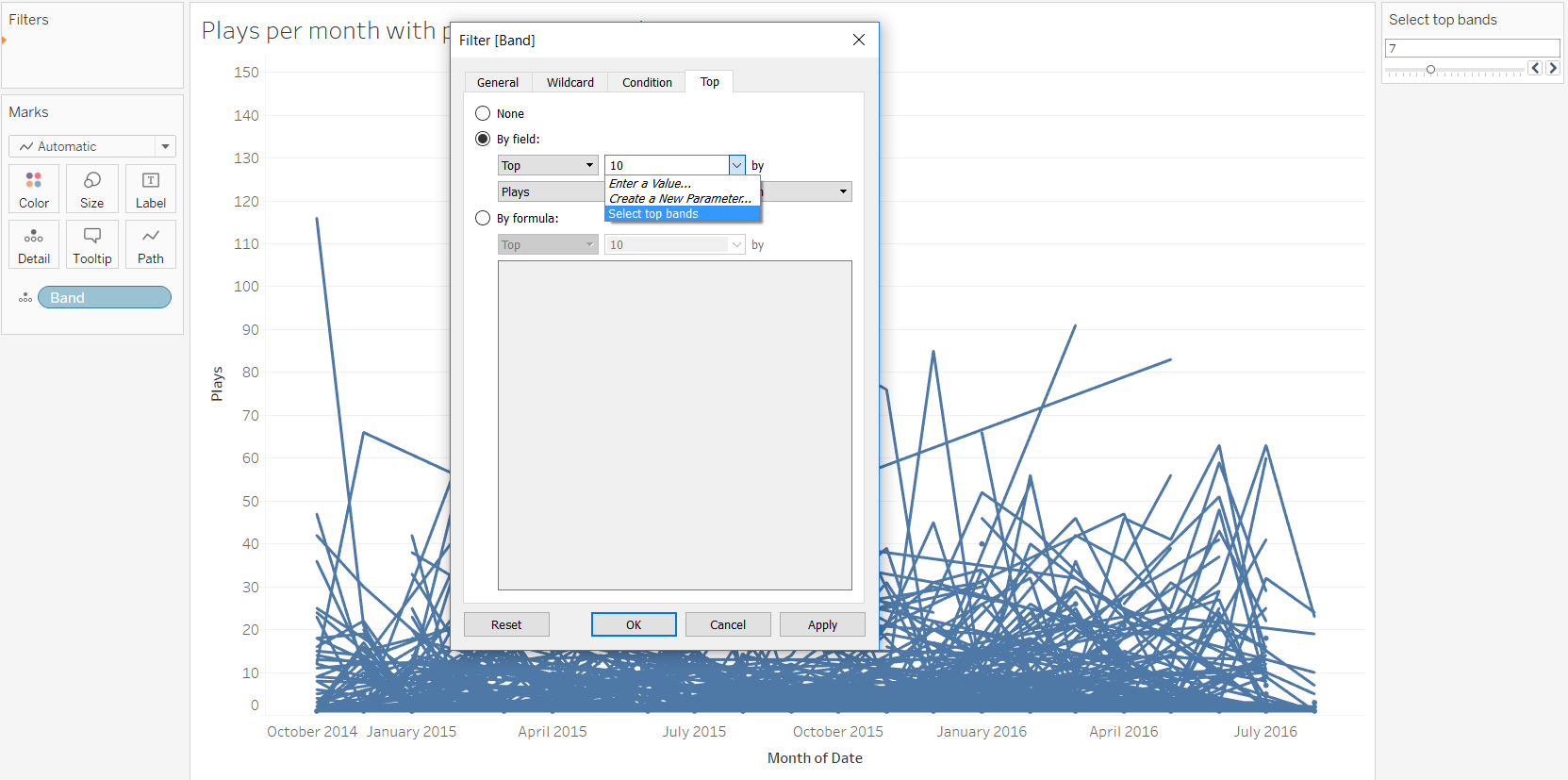Open the Path marks card
Viewport: 1568px width, 780px height.
(x=151, y=244)
